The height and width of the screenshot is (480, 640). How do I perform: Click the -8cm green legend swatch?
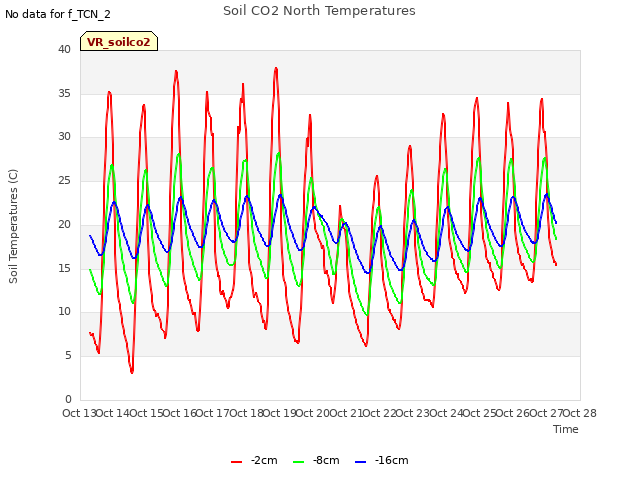[299, 462]
